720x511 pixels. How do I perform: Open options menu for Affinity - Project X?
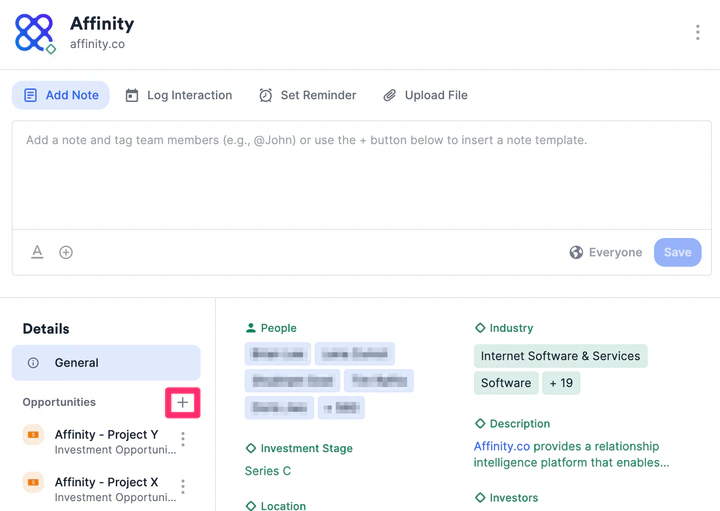pos(183,487)
